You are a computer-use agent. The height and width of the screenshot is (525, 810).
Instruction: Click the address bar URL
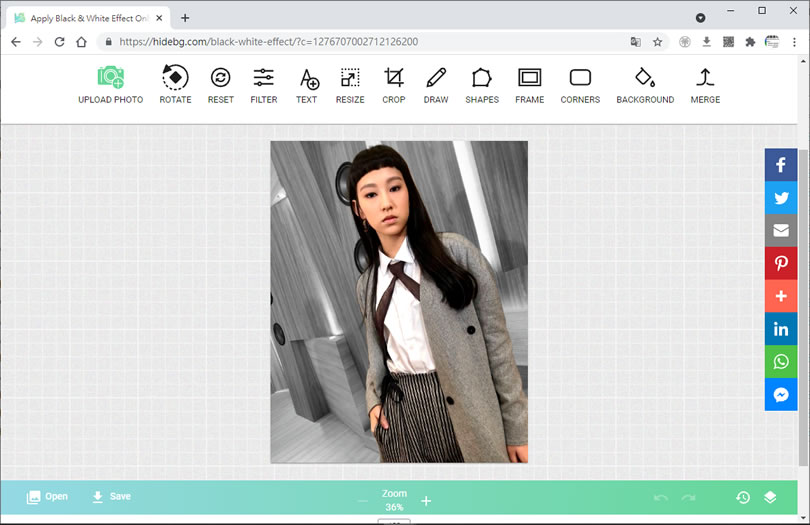coord(269,42)
